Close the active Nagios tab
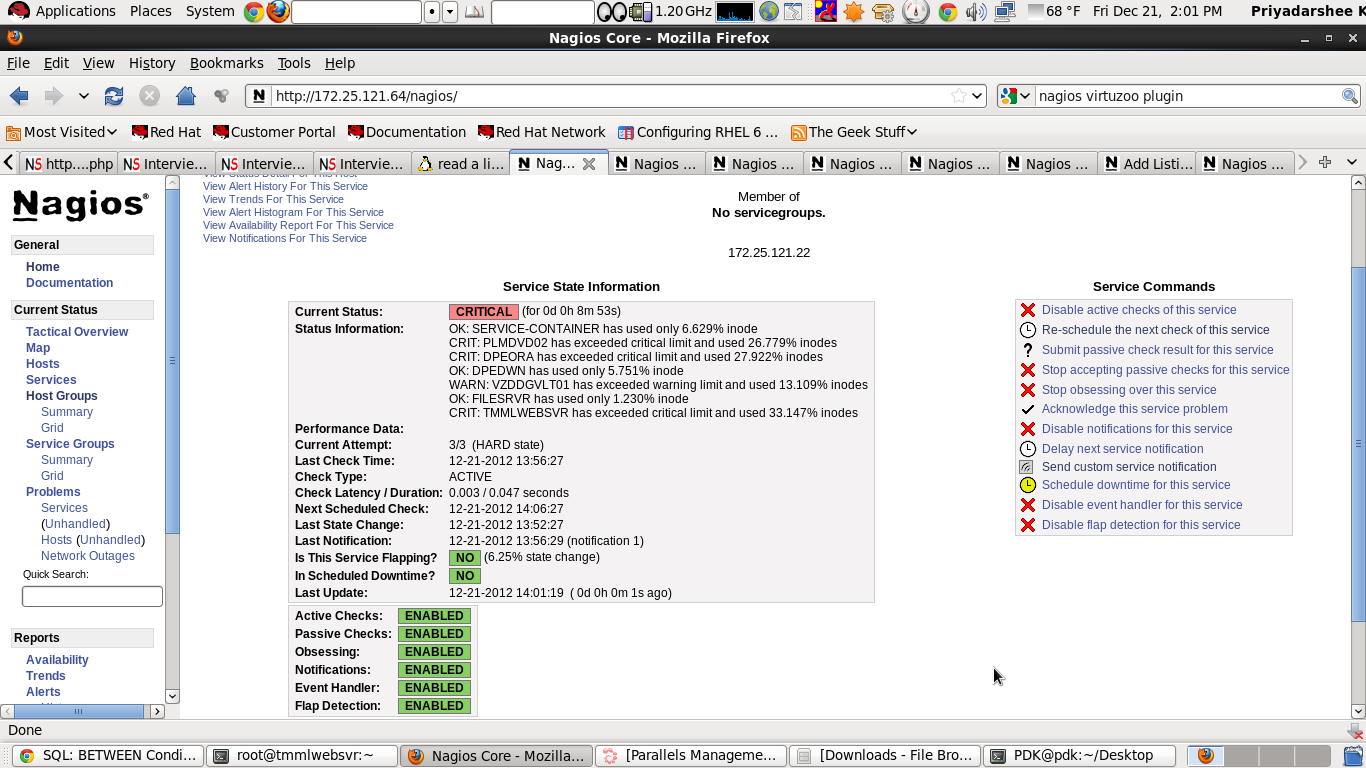Viewport: 1366px width, 768px height. [589, 163]
